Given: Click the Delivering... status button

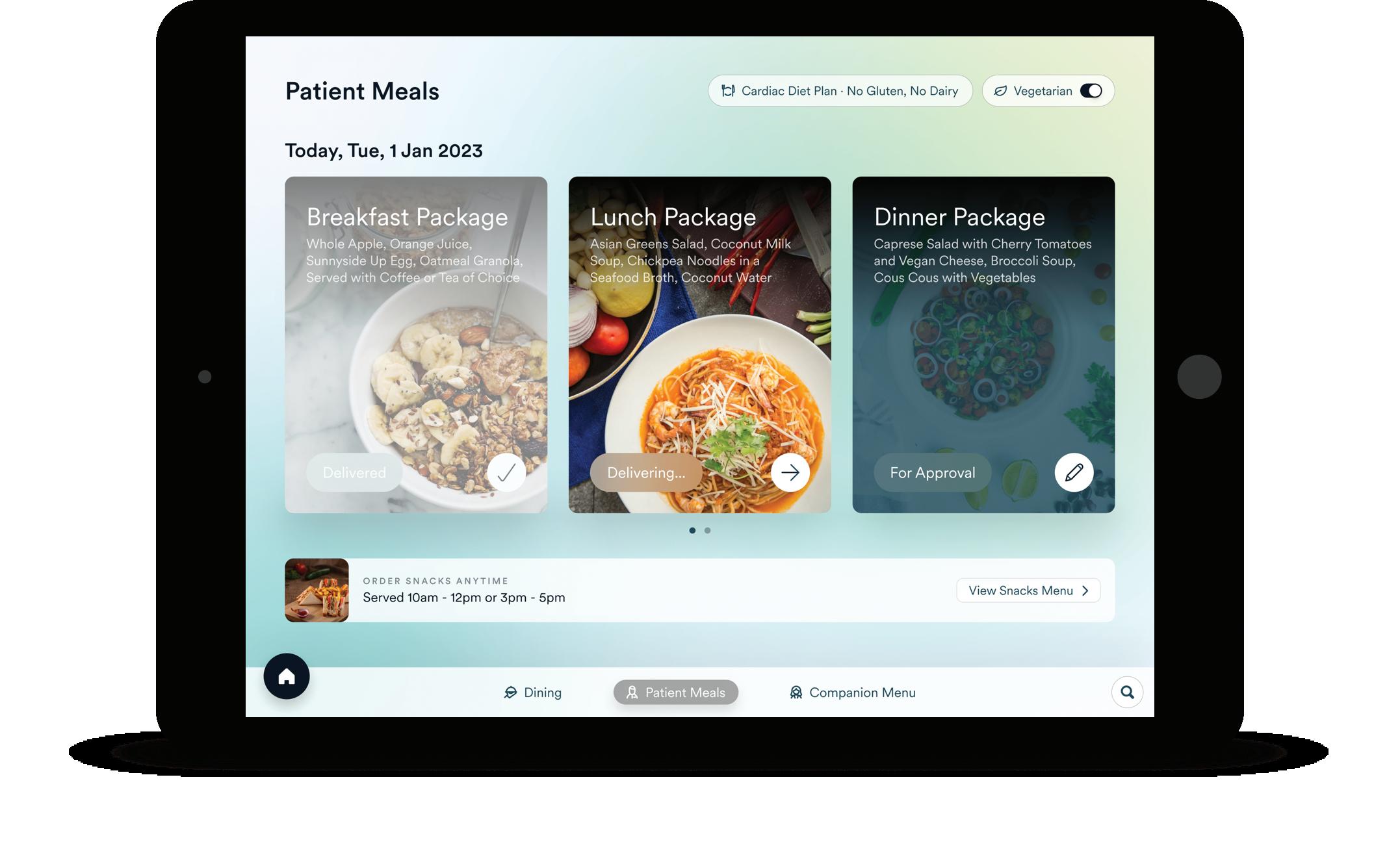Looking at the screenshot, I should [x=646, y=472].
